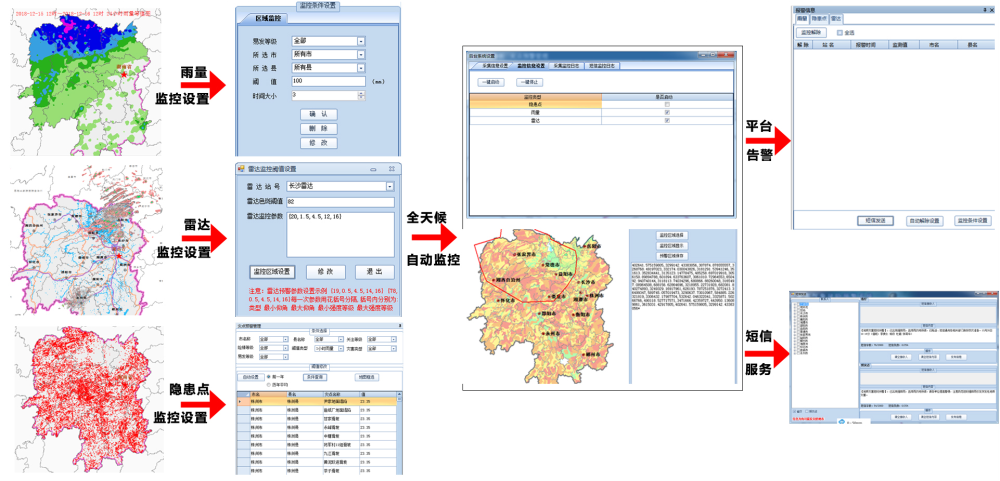Click the 监控区域设置 button
Screen dimensions: 1000x481
click(272, 271)
